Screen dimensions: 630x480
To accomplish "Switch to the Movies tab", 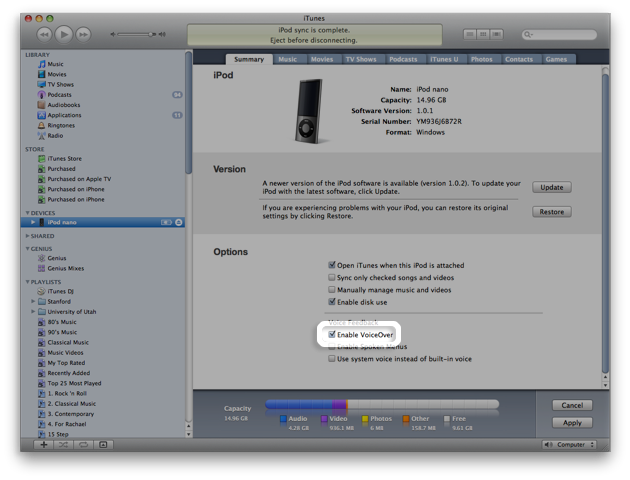I will tap(322, 59).
